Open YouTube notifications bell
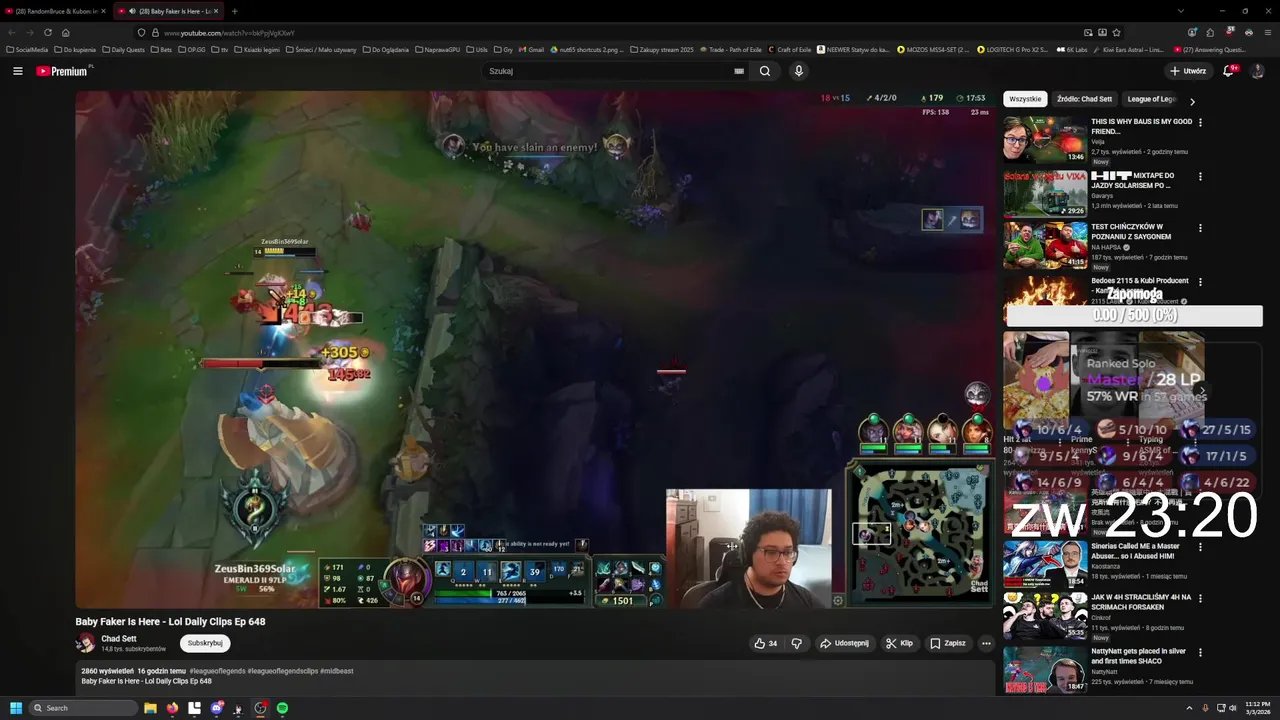This screenshot has width=1280, height=720. [1229, 71]
